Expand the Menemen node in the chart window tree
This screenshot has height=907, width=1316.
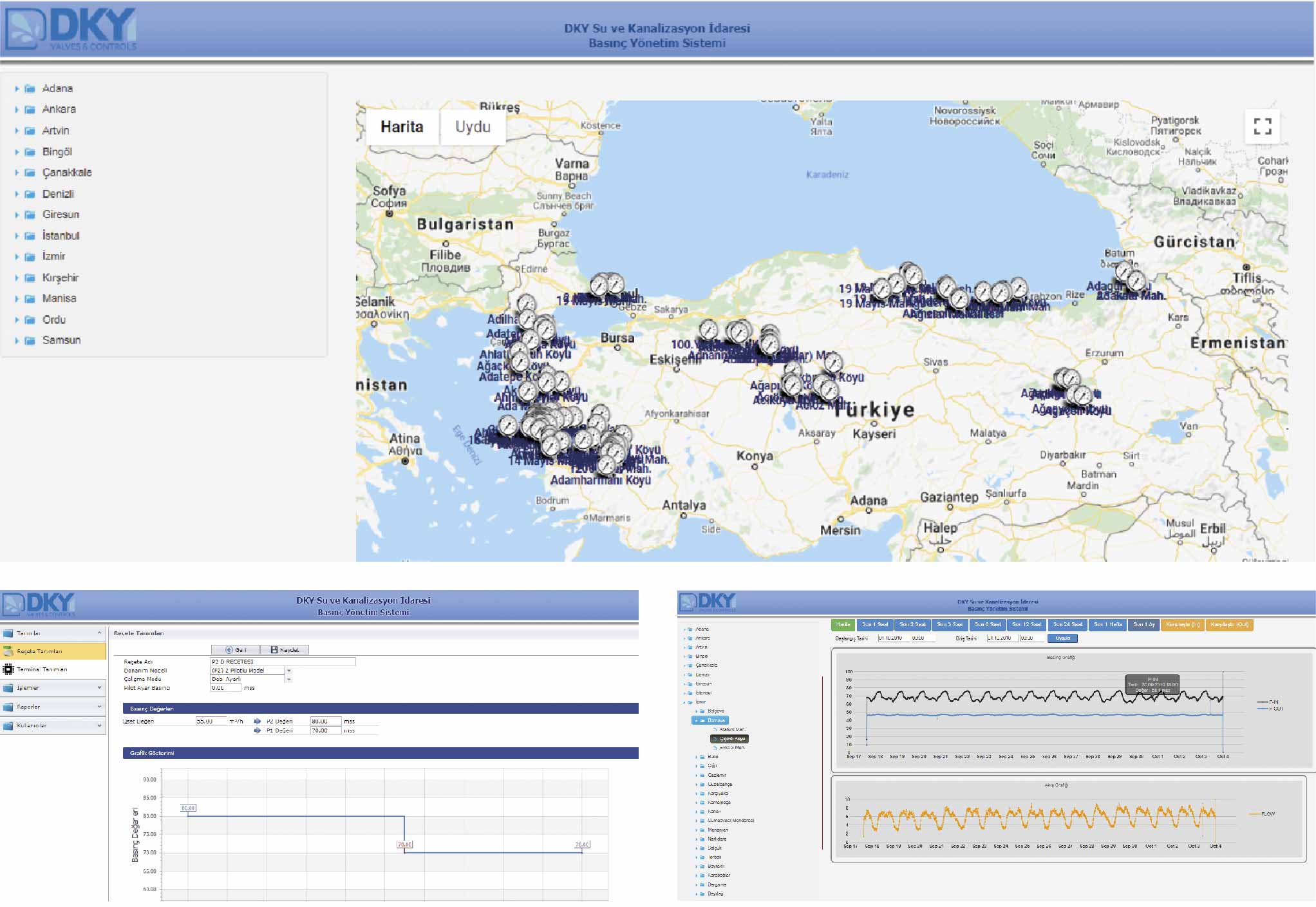pos(697,830)
